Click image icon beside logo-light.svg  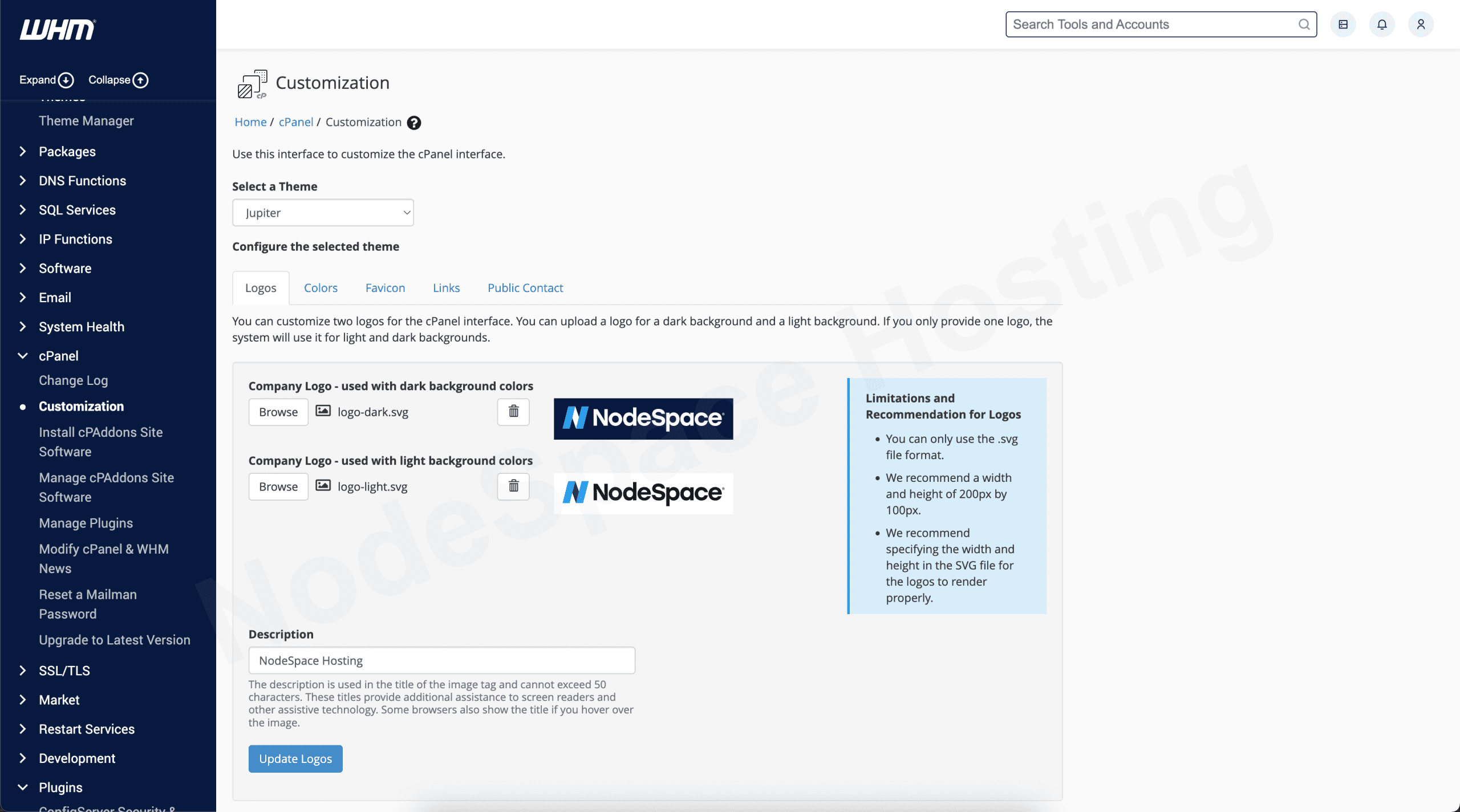click(323, 486)
